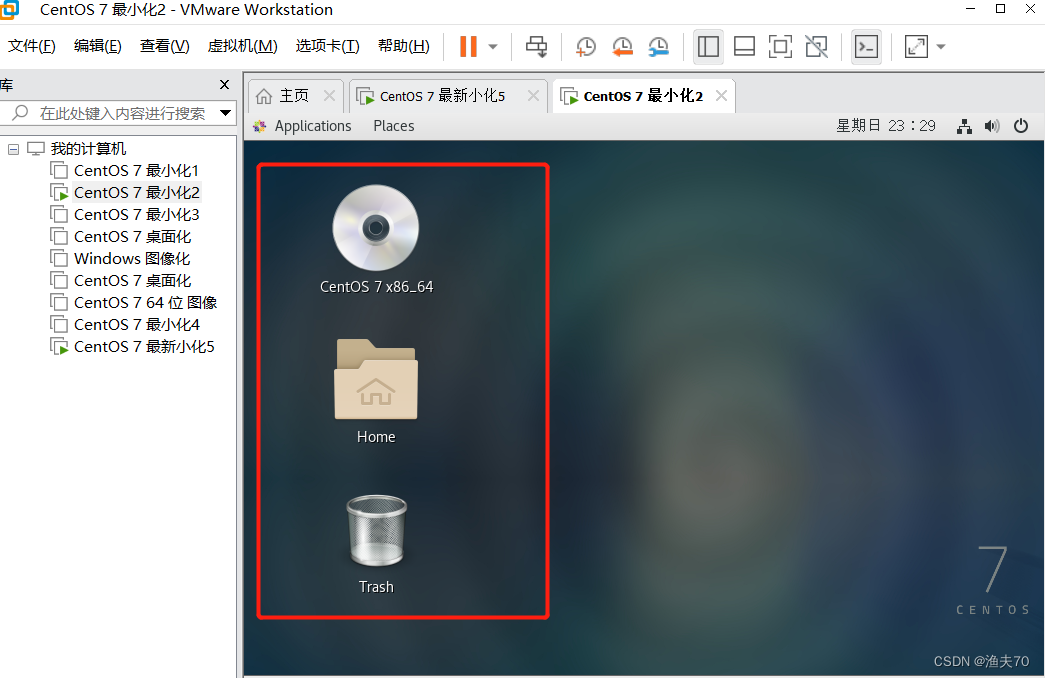The image size is (1045, 678).
Task: Enter full screen mode icon
Action: 780,47
